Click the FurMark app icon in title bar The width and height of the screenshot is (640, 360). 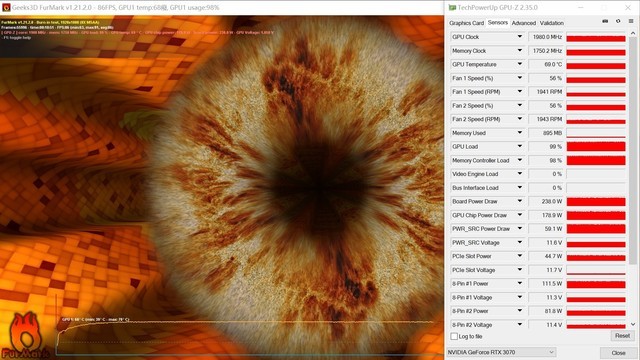pos(6,7)
